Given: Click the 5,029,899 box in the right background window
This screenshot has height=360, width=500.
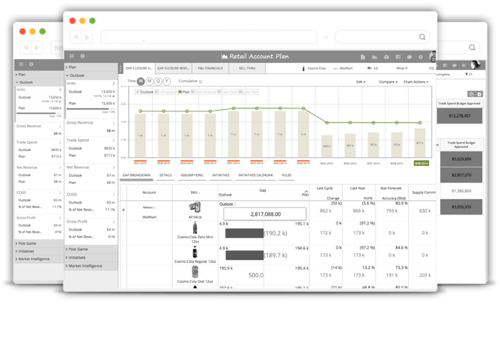Looking at the screenshot, I should point(461,159).
